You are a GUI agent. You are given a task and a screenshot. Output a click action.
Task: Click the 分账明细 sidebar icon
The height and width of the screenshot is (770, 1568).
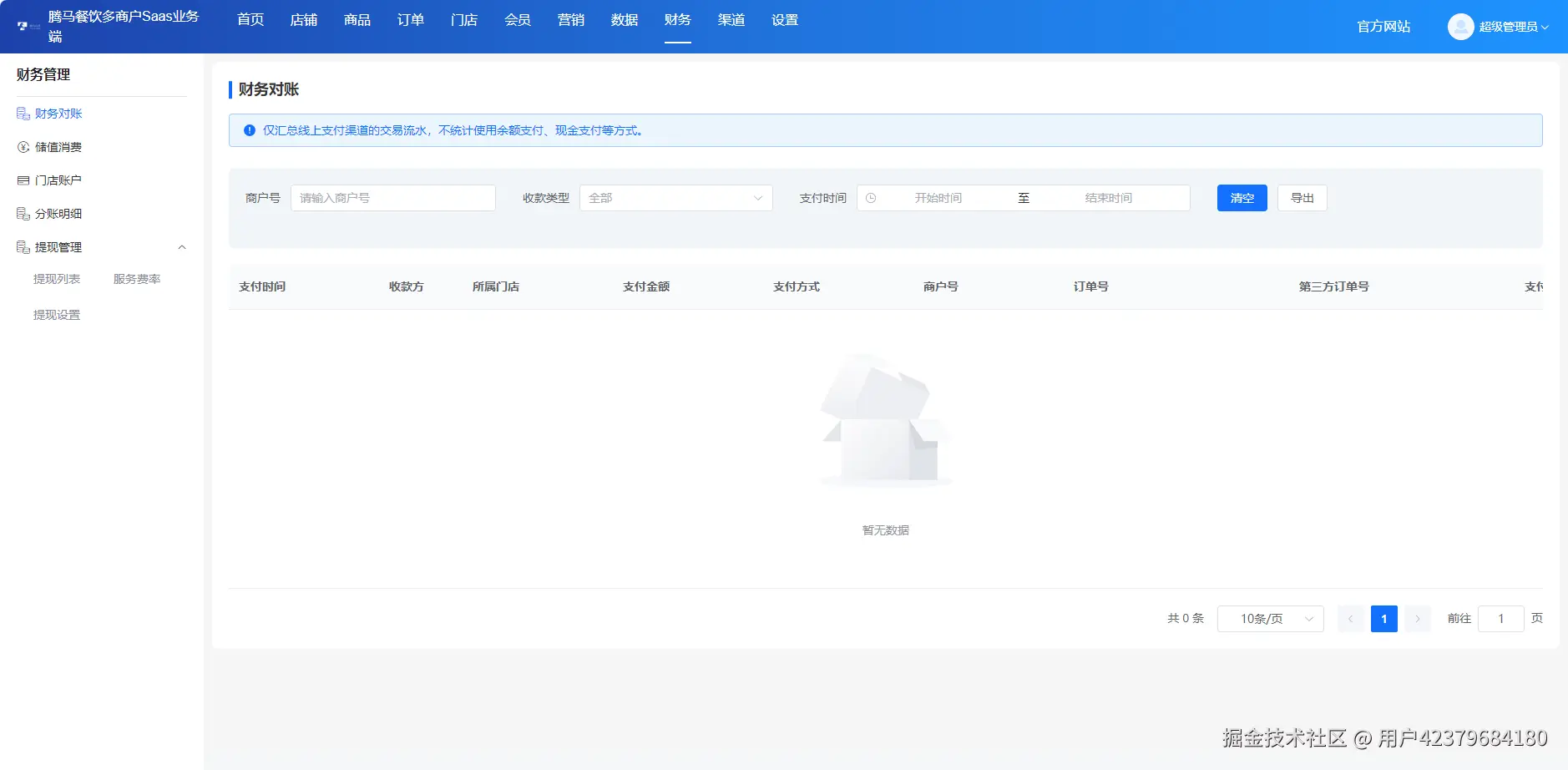(x=23, y=214)
